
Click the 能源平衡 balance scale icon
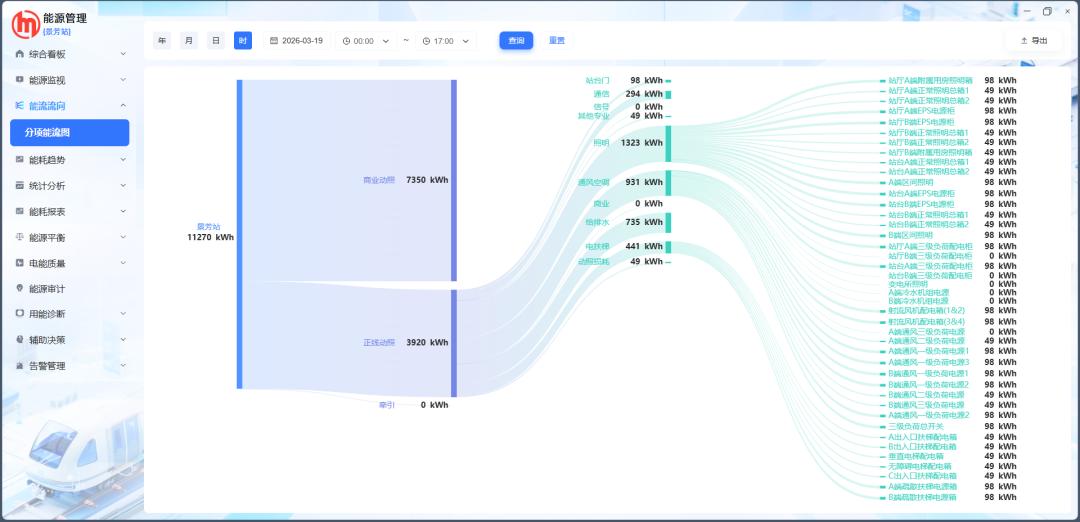click(20, 237)
